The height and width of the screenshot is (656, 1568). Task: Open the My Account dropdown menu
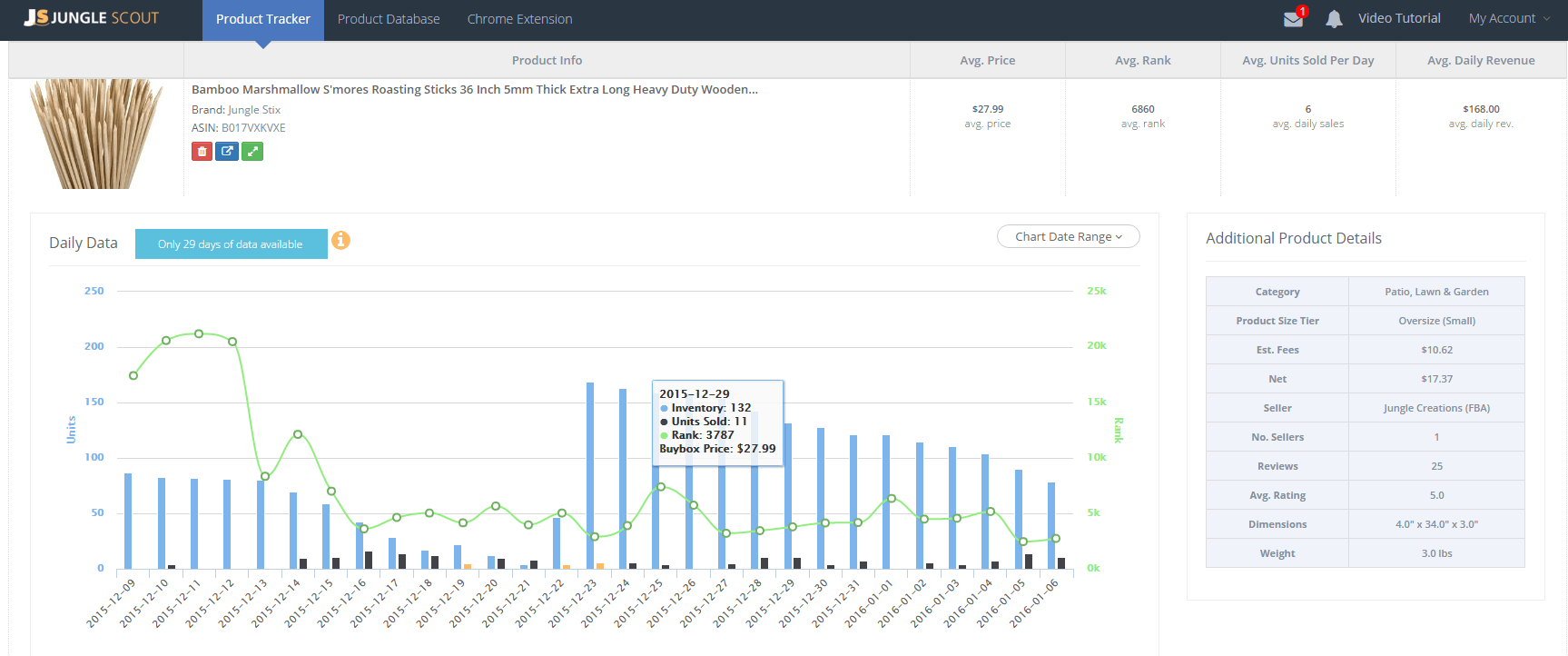(x=1508, y=18)
